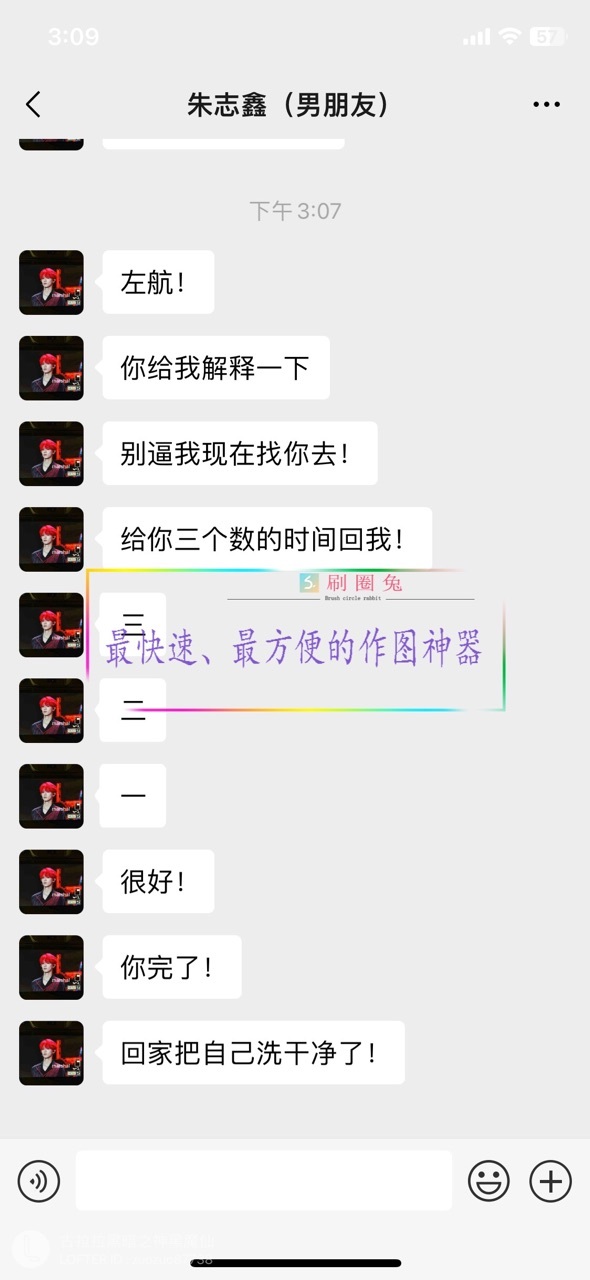This screenshot has width=590, height=1280.
Task: Select the 很好！ message bubble
Action: coord(158,882)
